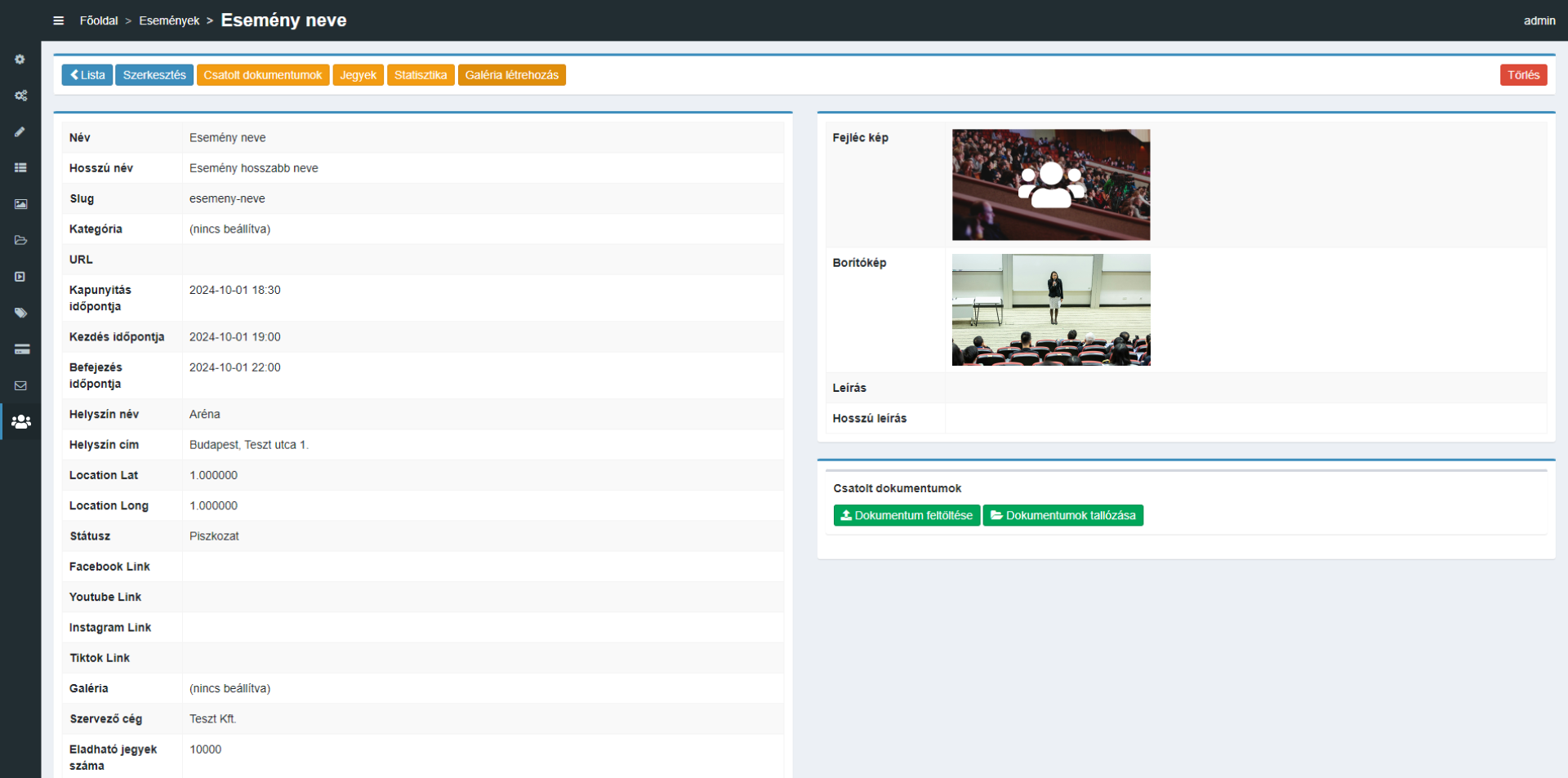This screenshot has width=1568, height=778.
Task: Click the tags icon in sidebar
Action: pos(20,313)
